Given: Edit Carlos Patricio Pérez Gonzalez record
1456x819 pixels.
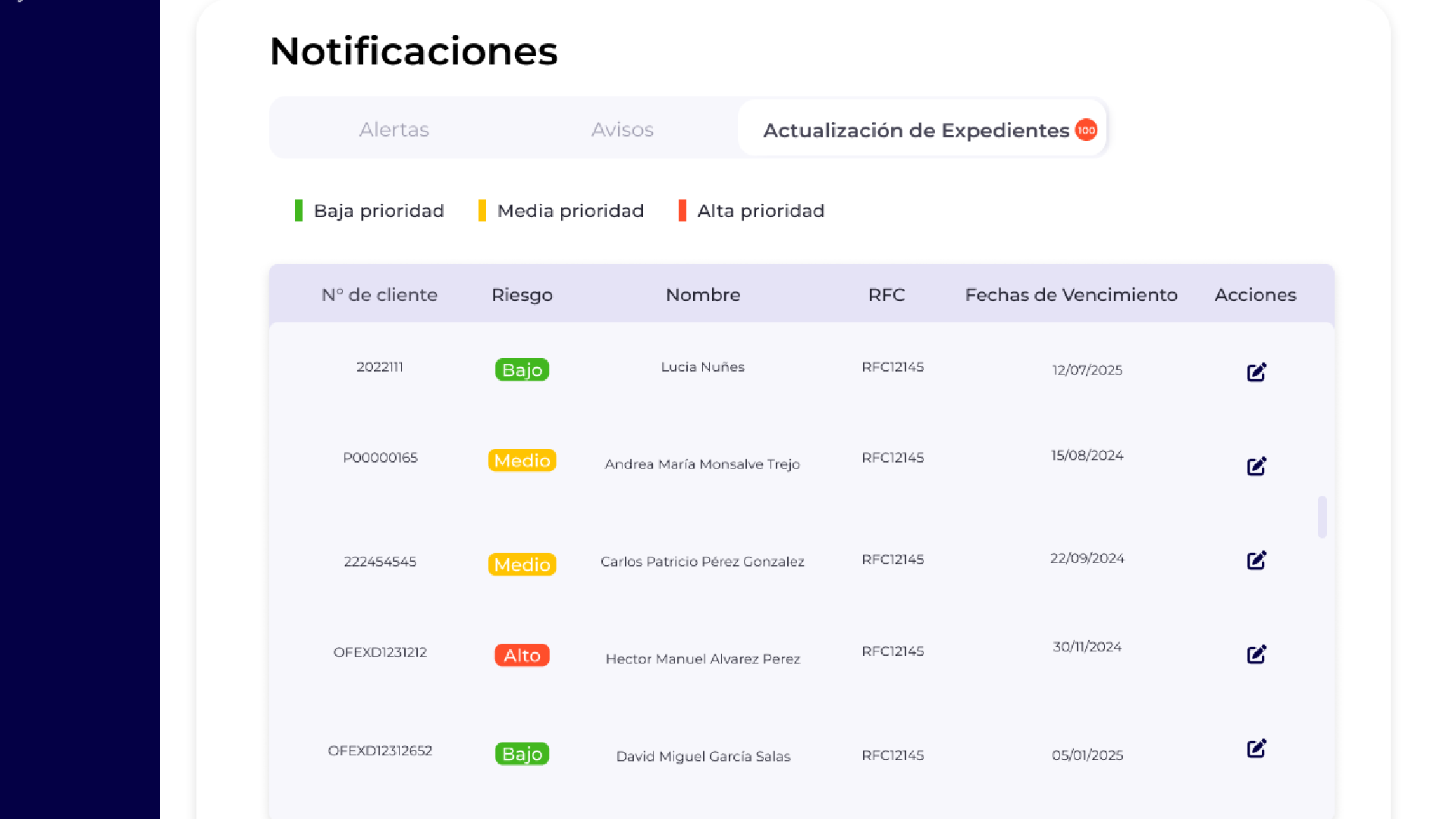Looking at the screenshot, I should click(x=1257, y=560).
